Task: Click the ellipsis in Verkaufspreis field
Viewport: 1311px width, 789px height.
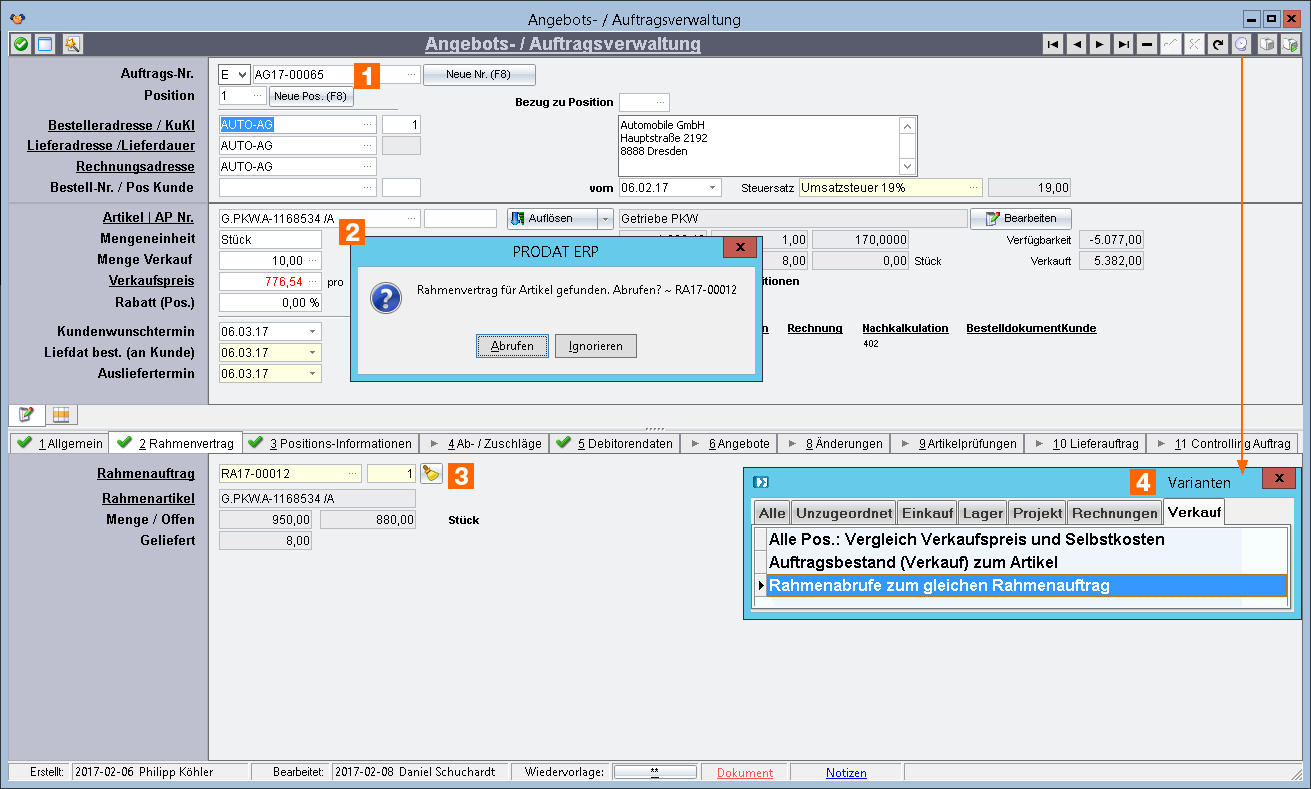Action: click(313, 282)
